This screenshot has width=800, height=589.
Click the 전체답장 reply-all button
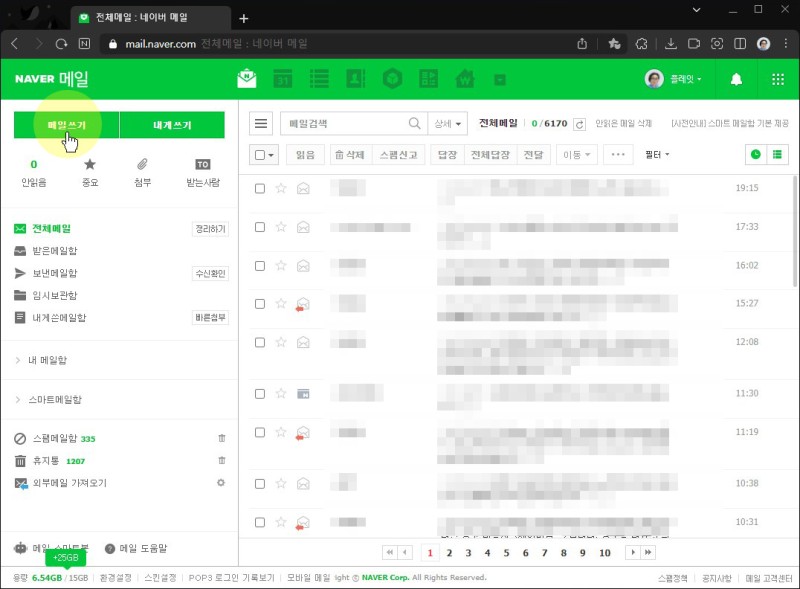click(490, 155)
